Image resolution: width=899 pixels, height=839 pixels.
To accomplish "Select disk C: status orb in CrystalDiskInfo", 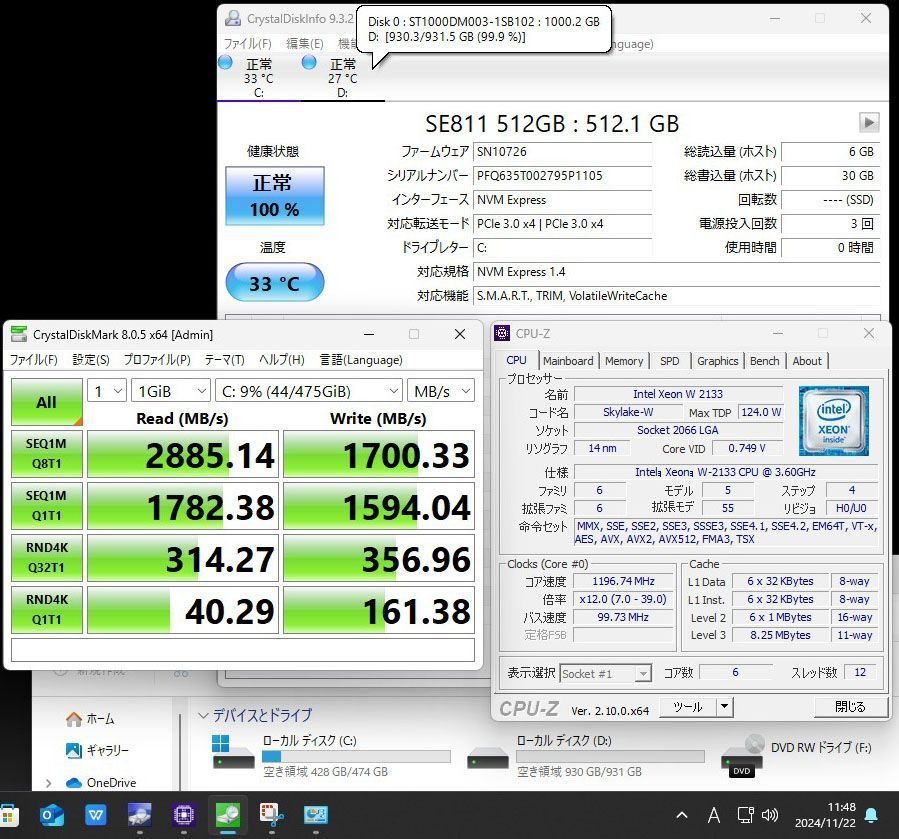I will [225, 62].
